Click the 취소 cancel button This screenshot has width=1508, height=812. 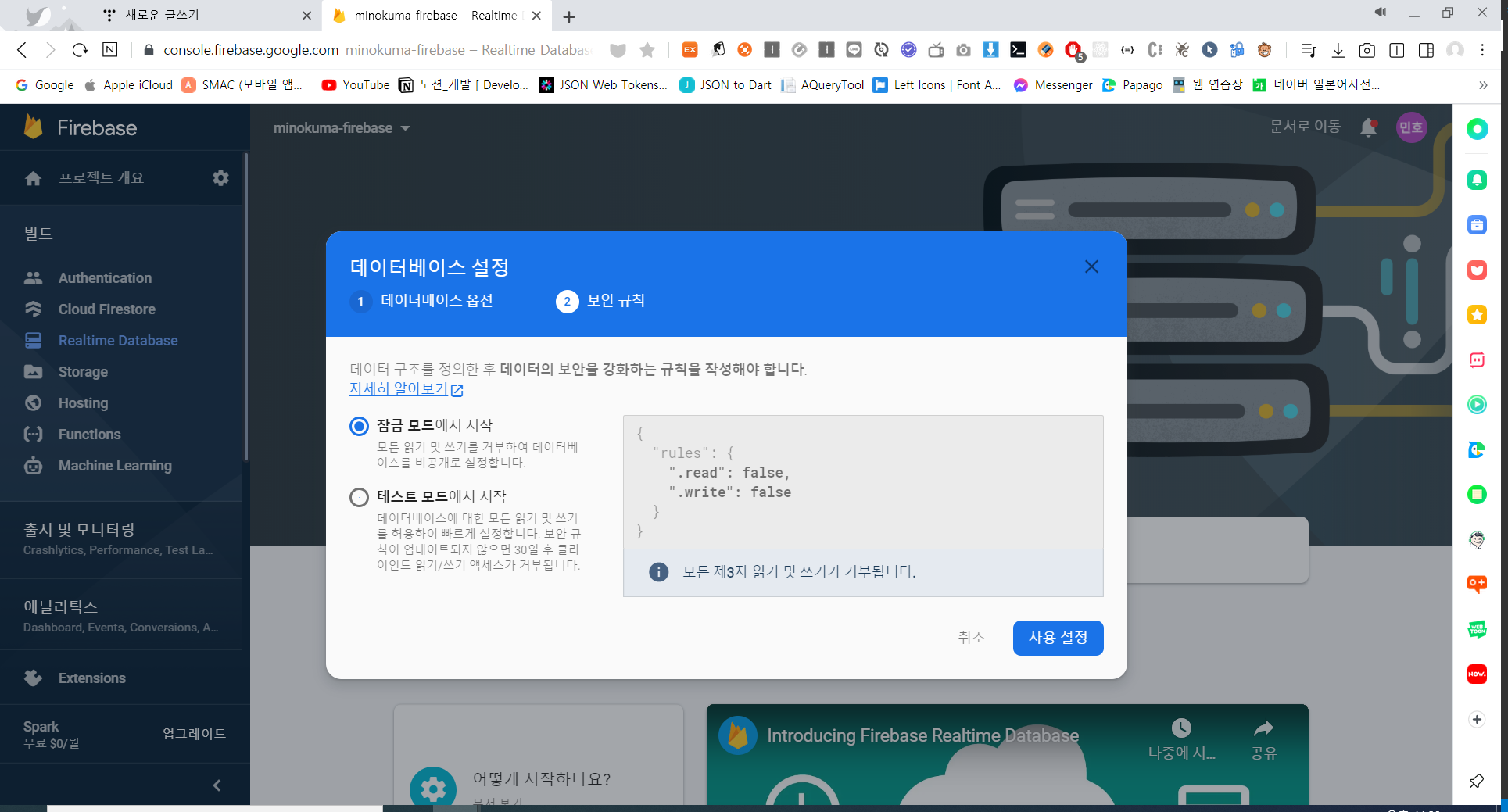click(971, 638)
